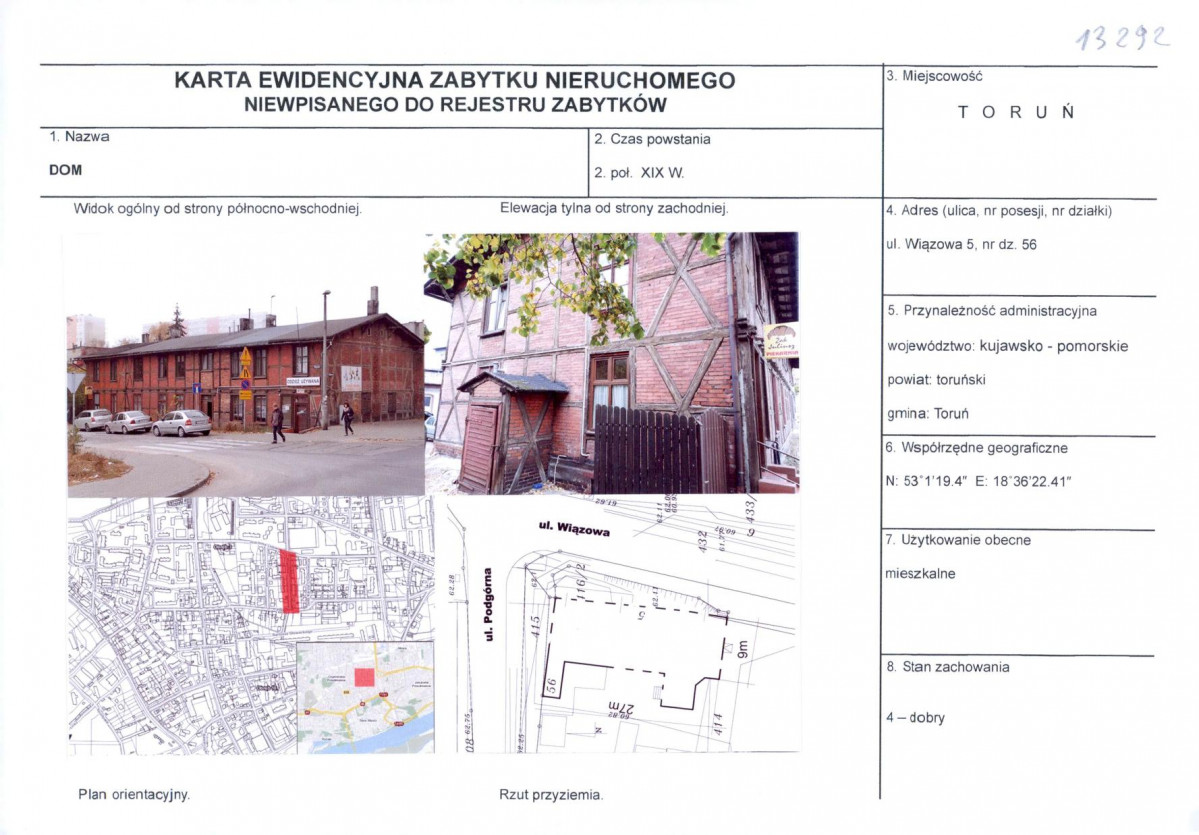Open the ground floor plan drawing
The image size is (1199, 835).
(x=622, y=624)
